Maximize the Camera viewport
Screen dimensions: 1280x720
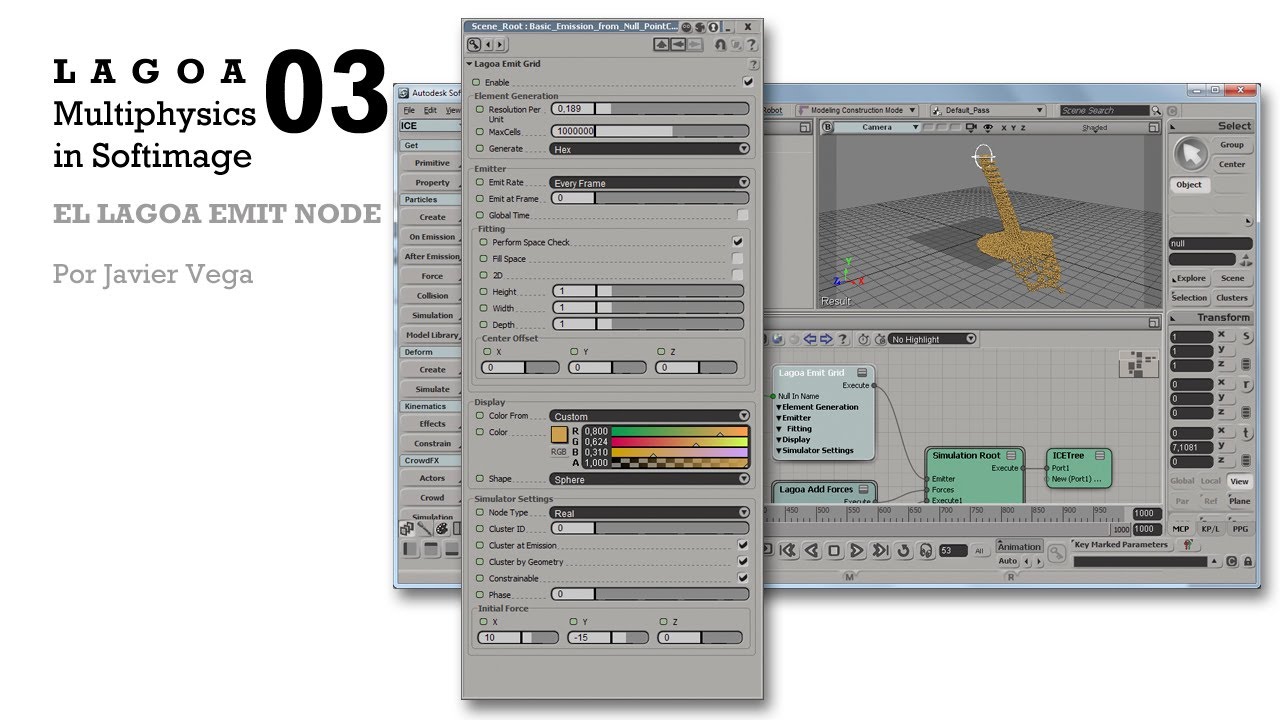1155,127
